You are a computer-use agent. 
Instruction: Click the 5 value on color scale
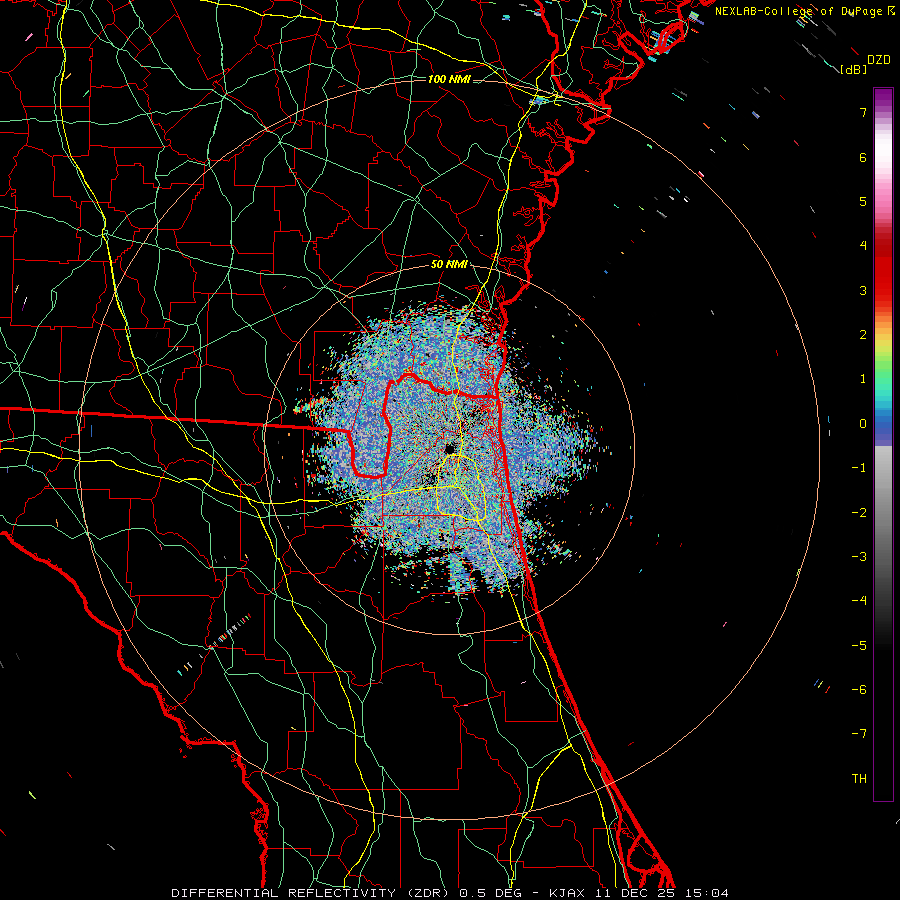point(863,201)
